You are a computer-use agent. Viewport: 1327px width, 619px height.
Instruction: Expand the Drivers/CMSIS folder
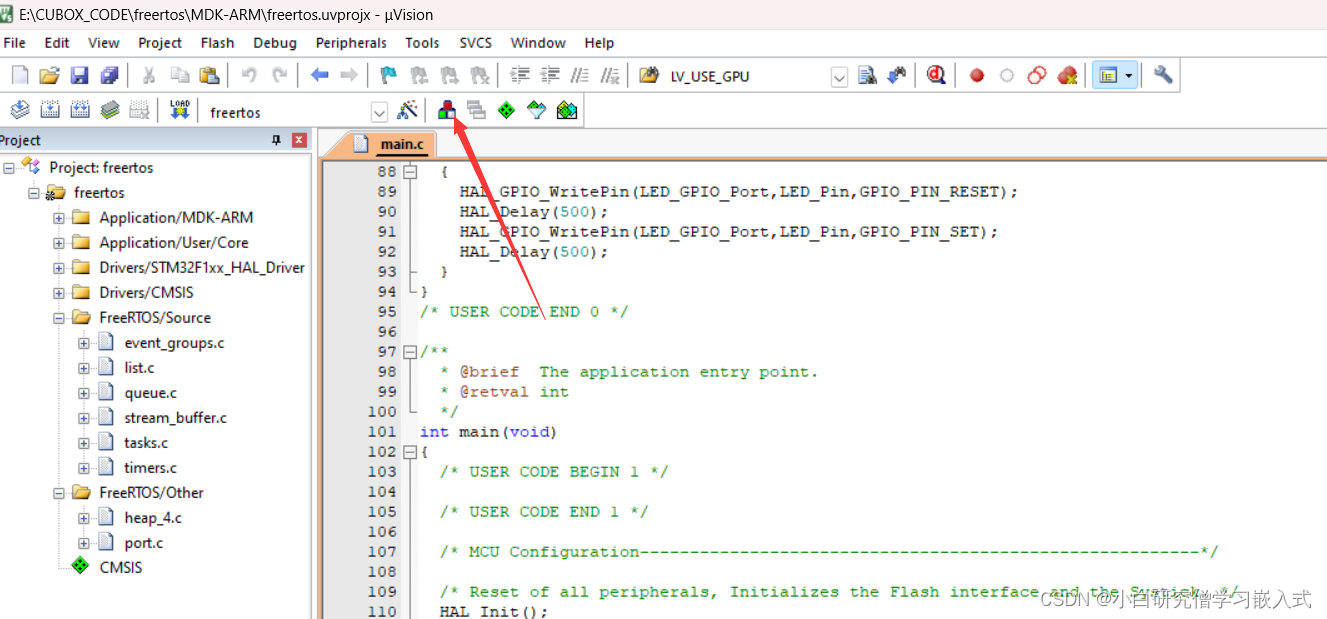click(x=59, y=293)
